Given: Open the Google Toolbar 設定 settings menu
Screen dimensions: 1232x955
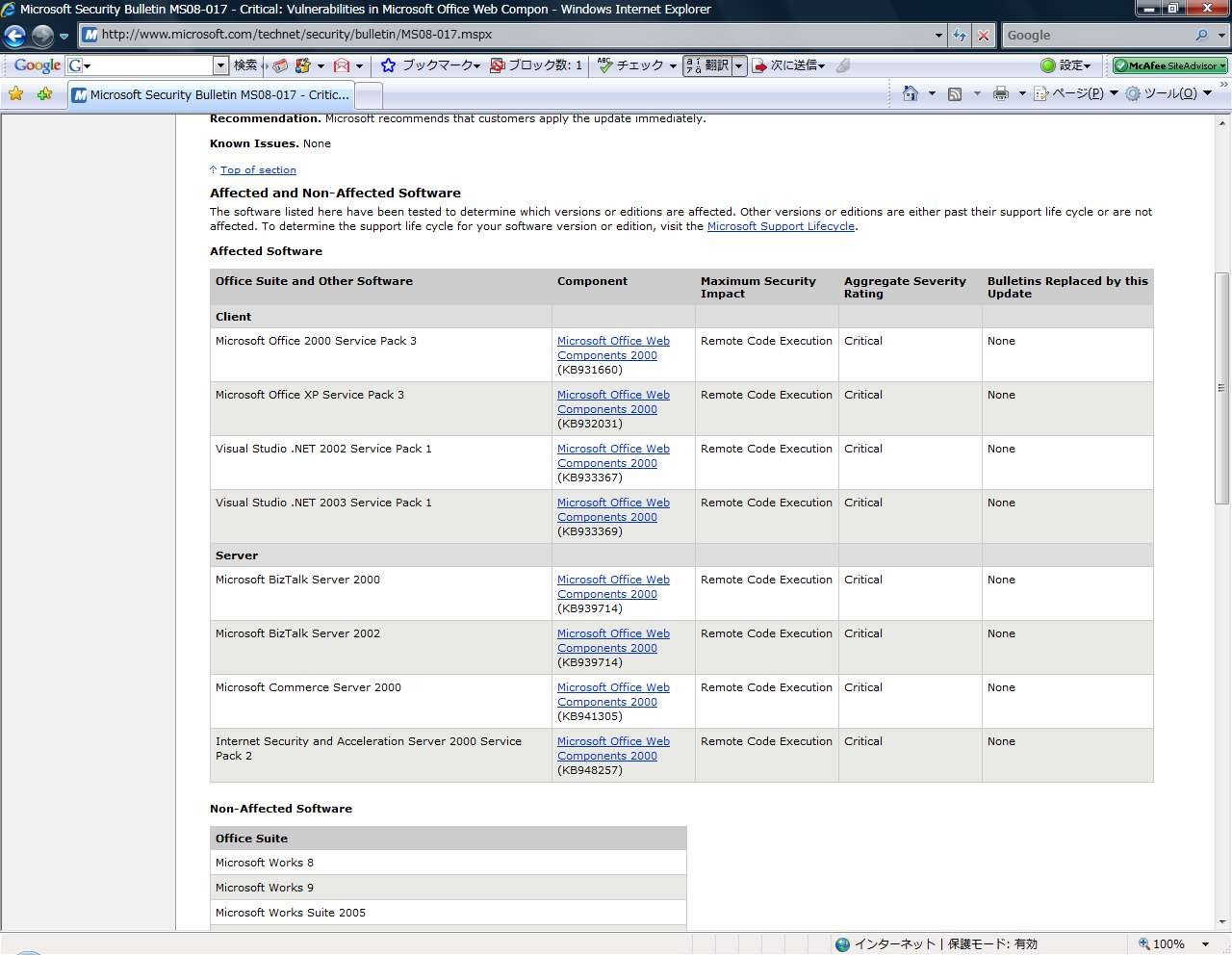Looking at the screenshot, I should [1065, 65].
